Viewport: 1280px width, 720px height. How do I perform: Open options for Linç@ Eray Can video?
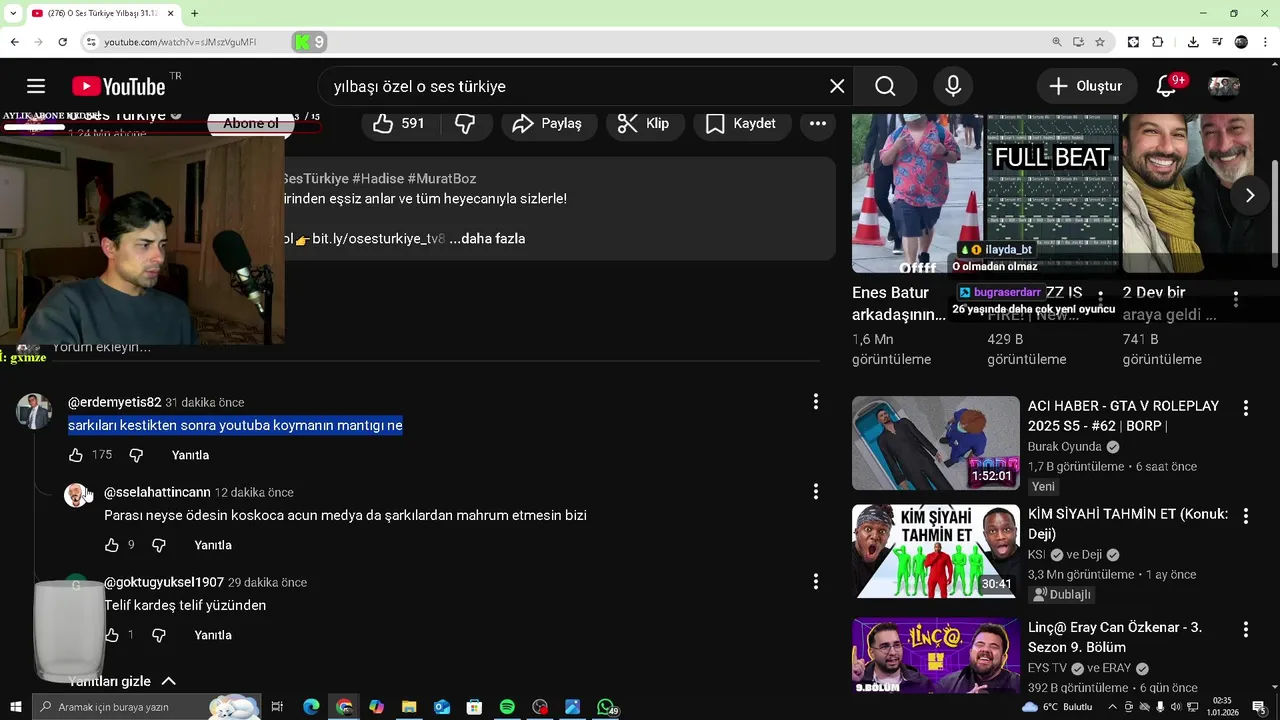(1246, 630)
